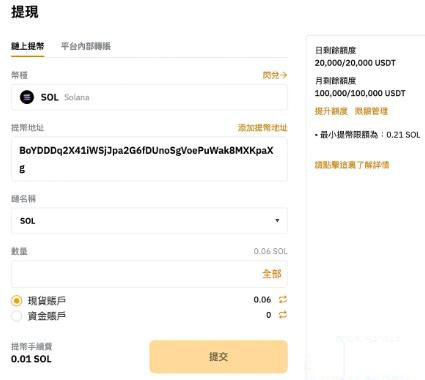
Task: Click the 提交 submit button
Action: click(218, 357)
